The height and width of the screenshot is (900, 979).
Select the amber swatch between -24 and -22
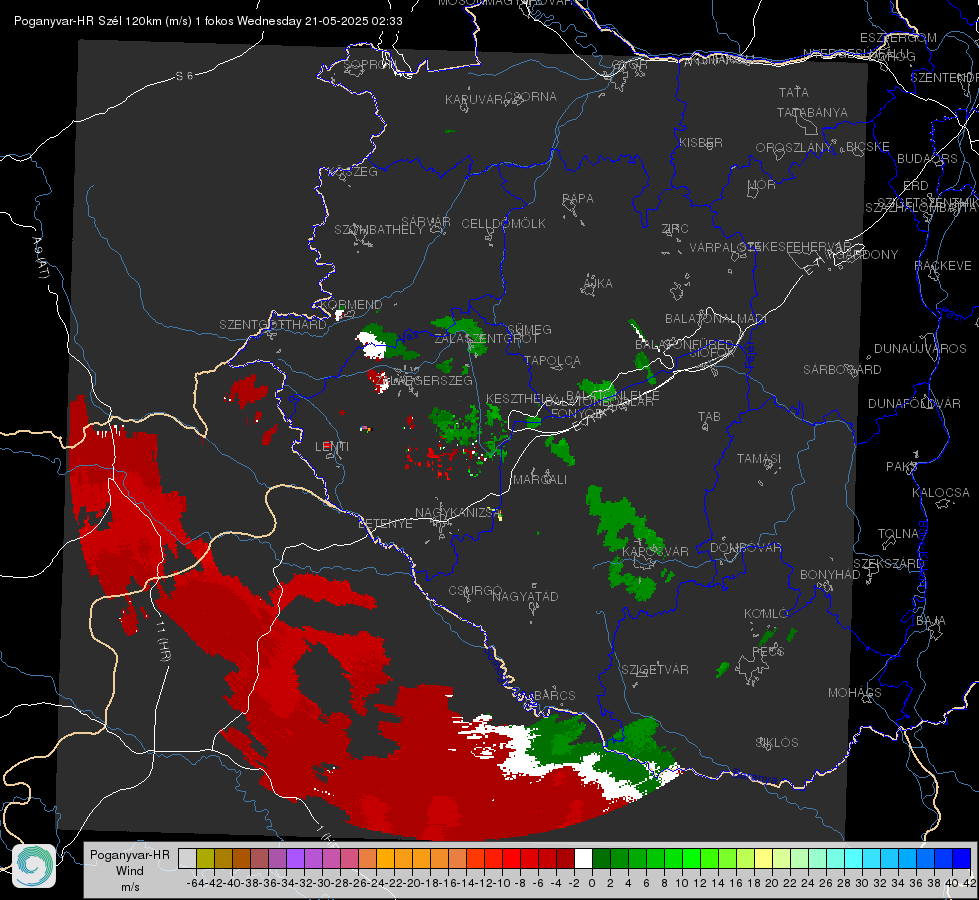coord(385,859)
